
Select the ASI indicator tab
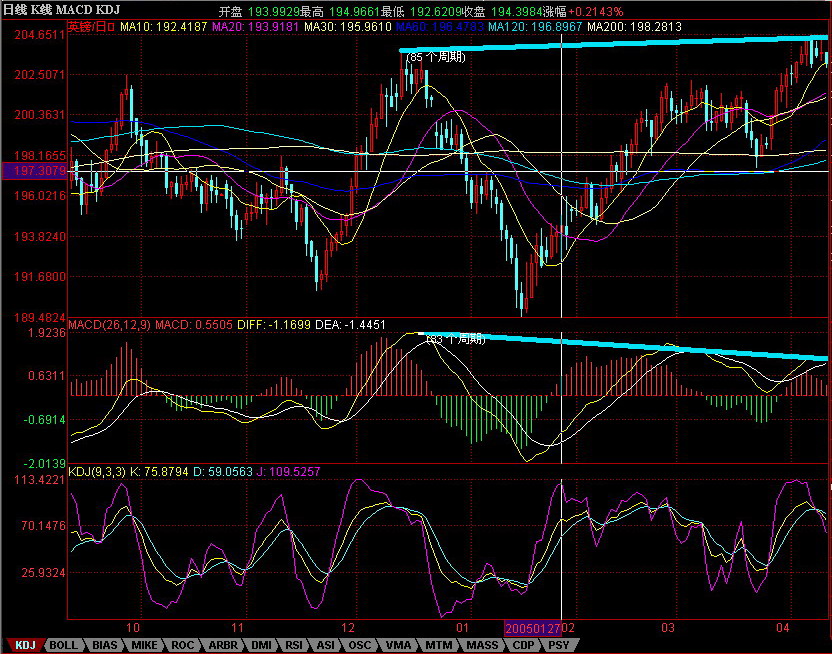coord(325,645)
